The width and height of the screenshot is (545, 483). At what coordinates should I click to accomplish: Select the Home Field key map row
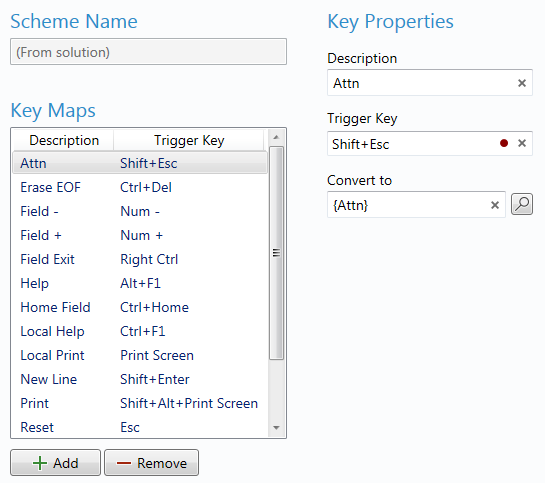(140, 307)
